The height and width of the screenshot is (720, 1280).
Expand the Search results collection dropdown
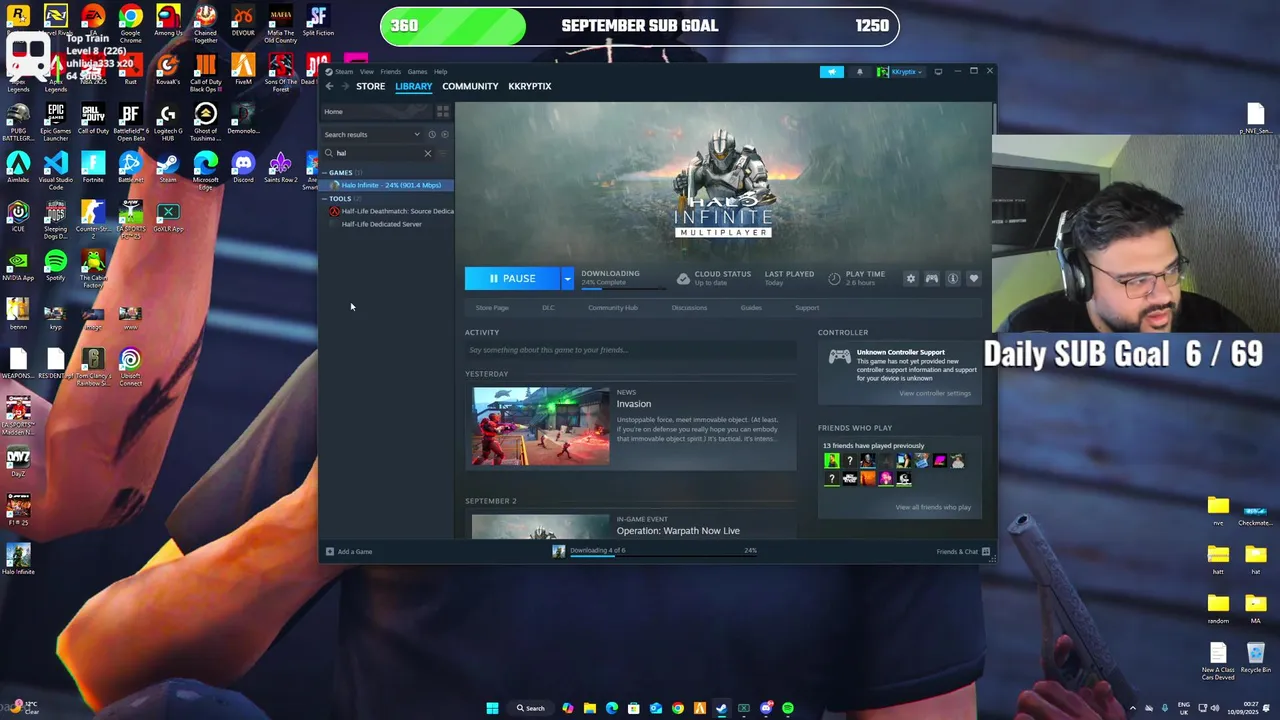pos(417,134)
